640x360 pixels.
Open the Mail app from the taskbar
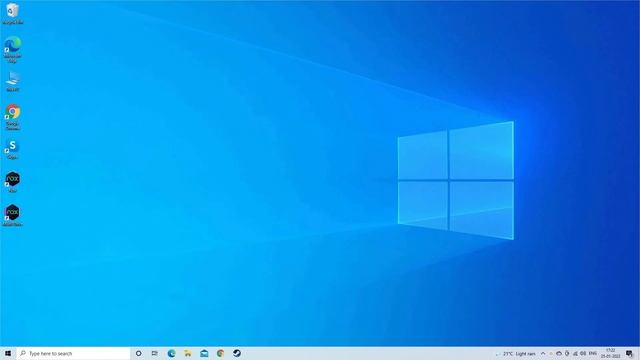204,353
